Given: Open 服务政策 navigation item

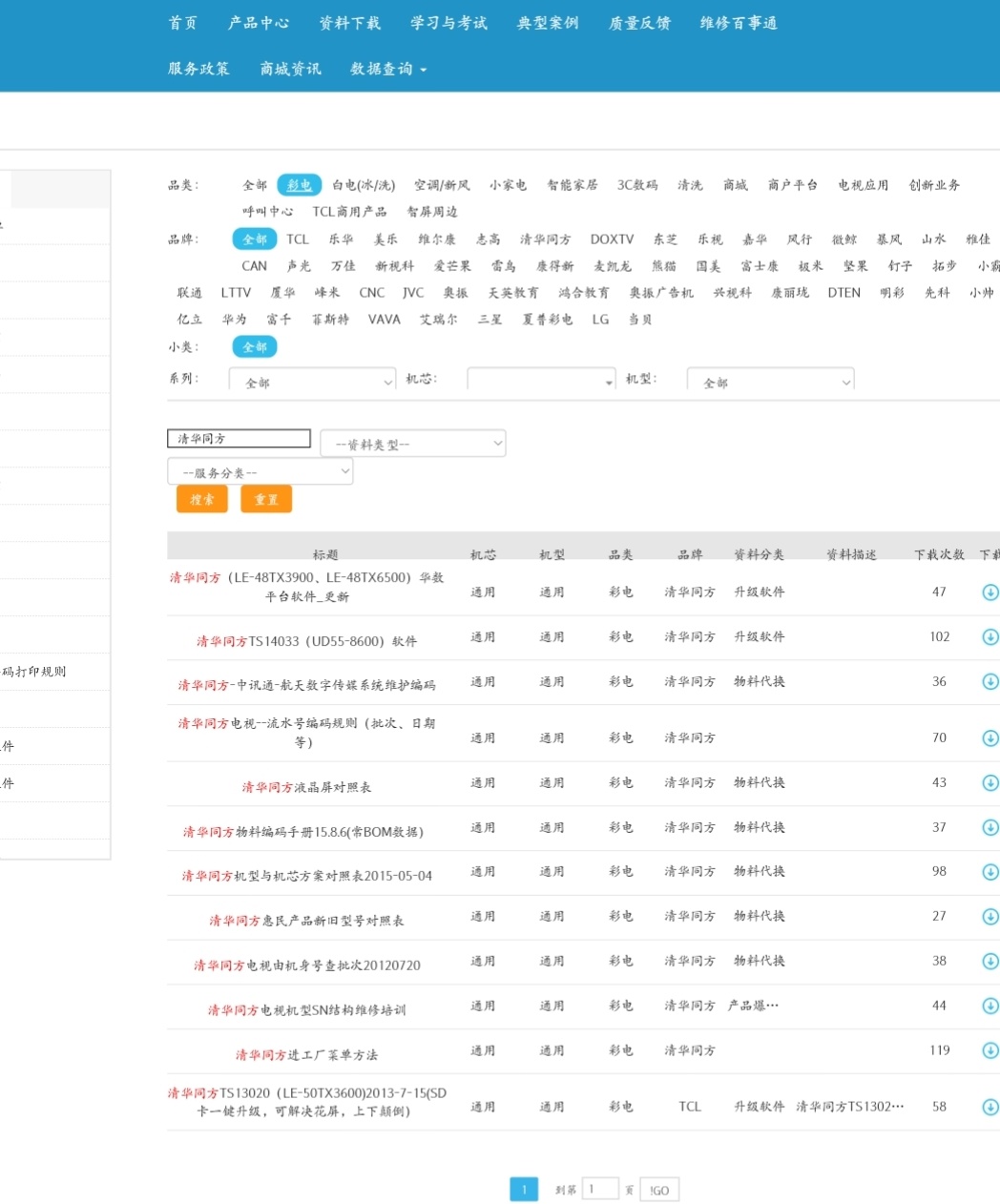Looking at the screenshot, I should [x=198, y=69].
